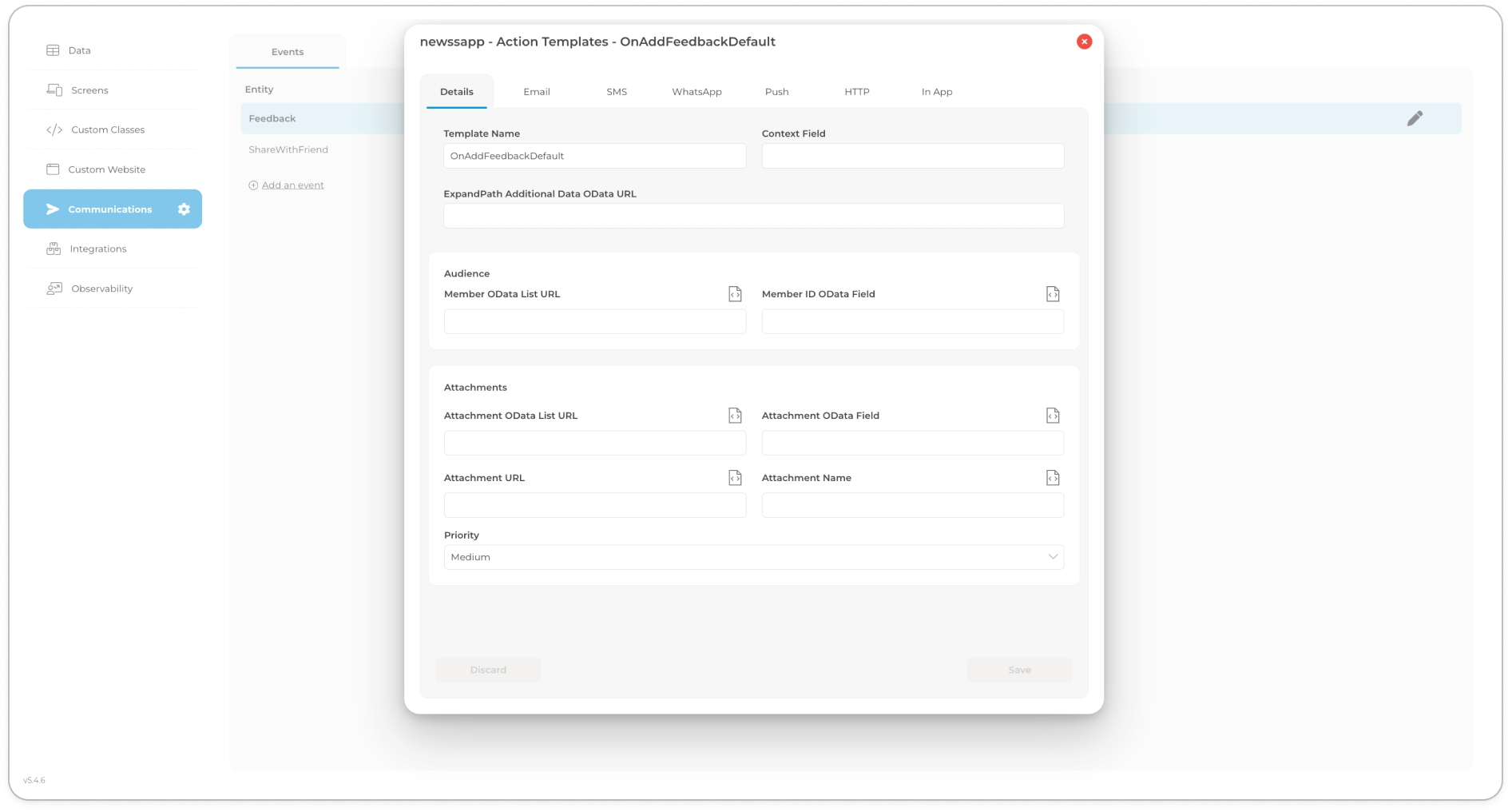This screenshot has height=812, width=1512.
Task: Open code editor for Attachment Name
Action: pyautogui.click(x=1052, y=478)
